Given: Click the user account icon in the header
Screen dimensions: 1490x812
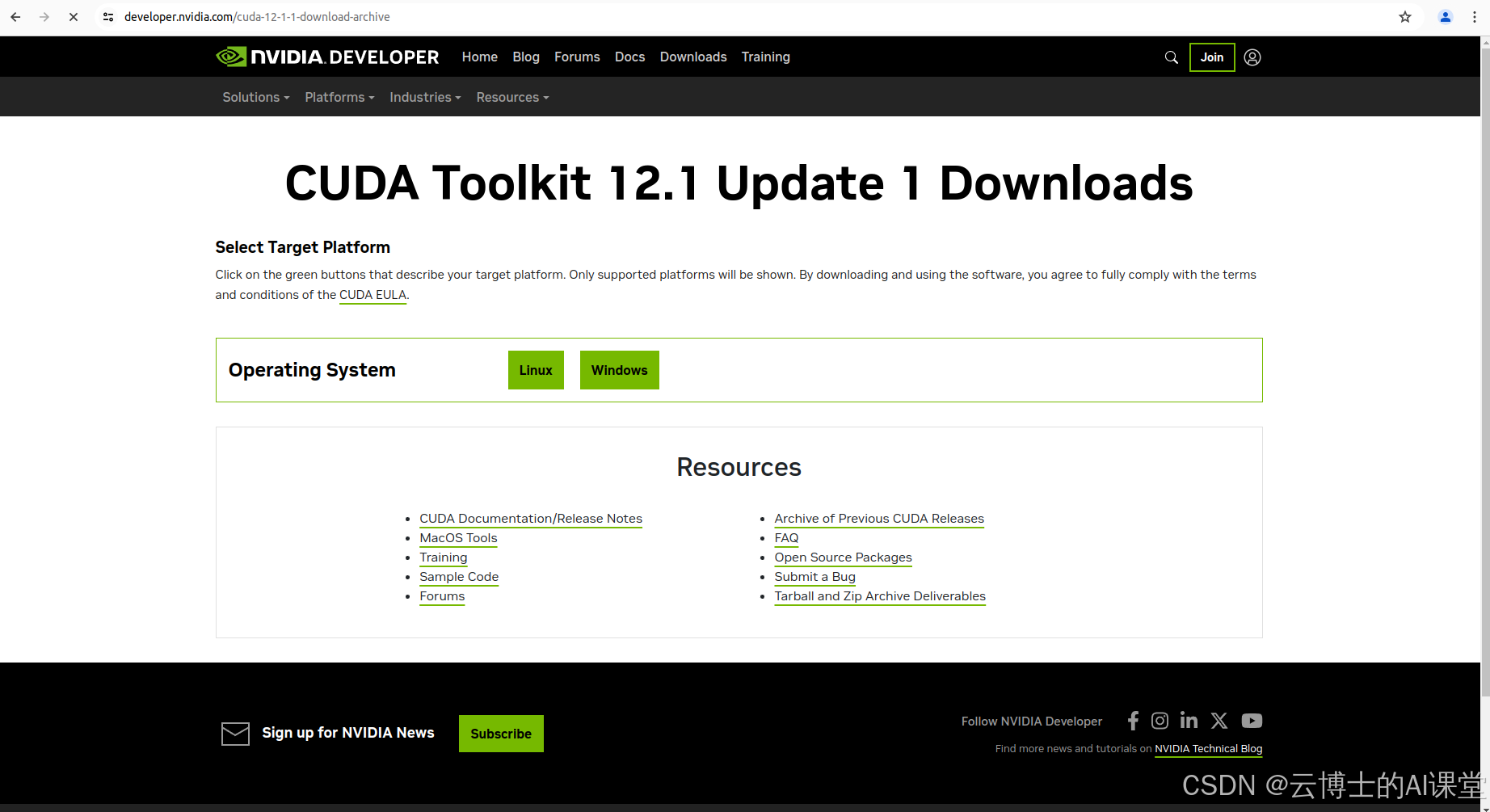Looking at the screenshot, I should click(1252, 57).
